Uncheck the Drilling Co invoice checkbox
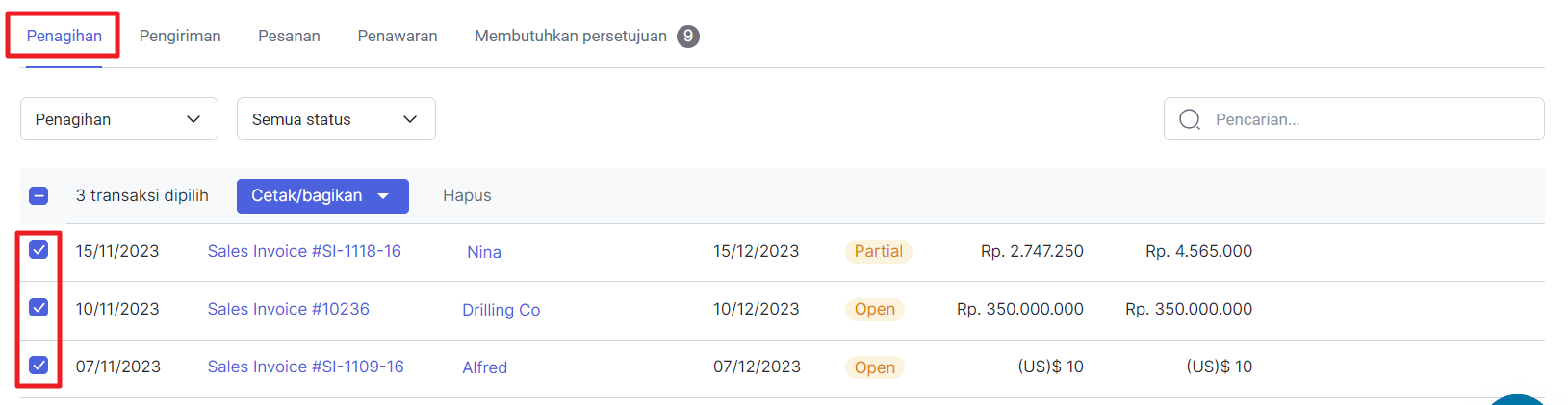Image resolution: width=1568 pixels, height=405 pixels. point(39,308)
